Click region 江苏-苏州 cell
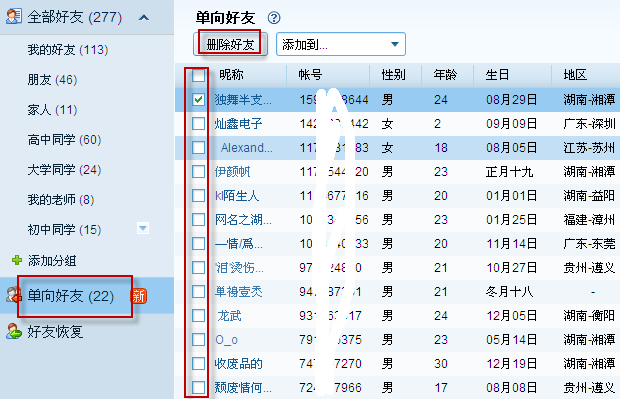This screenshot has width=620, height=399. coord(589,147)
